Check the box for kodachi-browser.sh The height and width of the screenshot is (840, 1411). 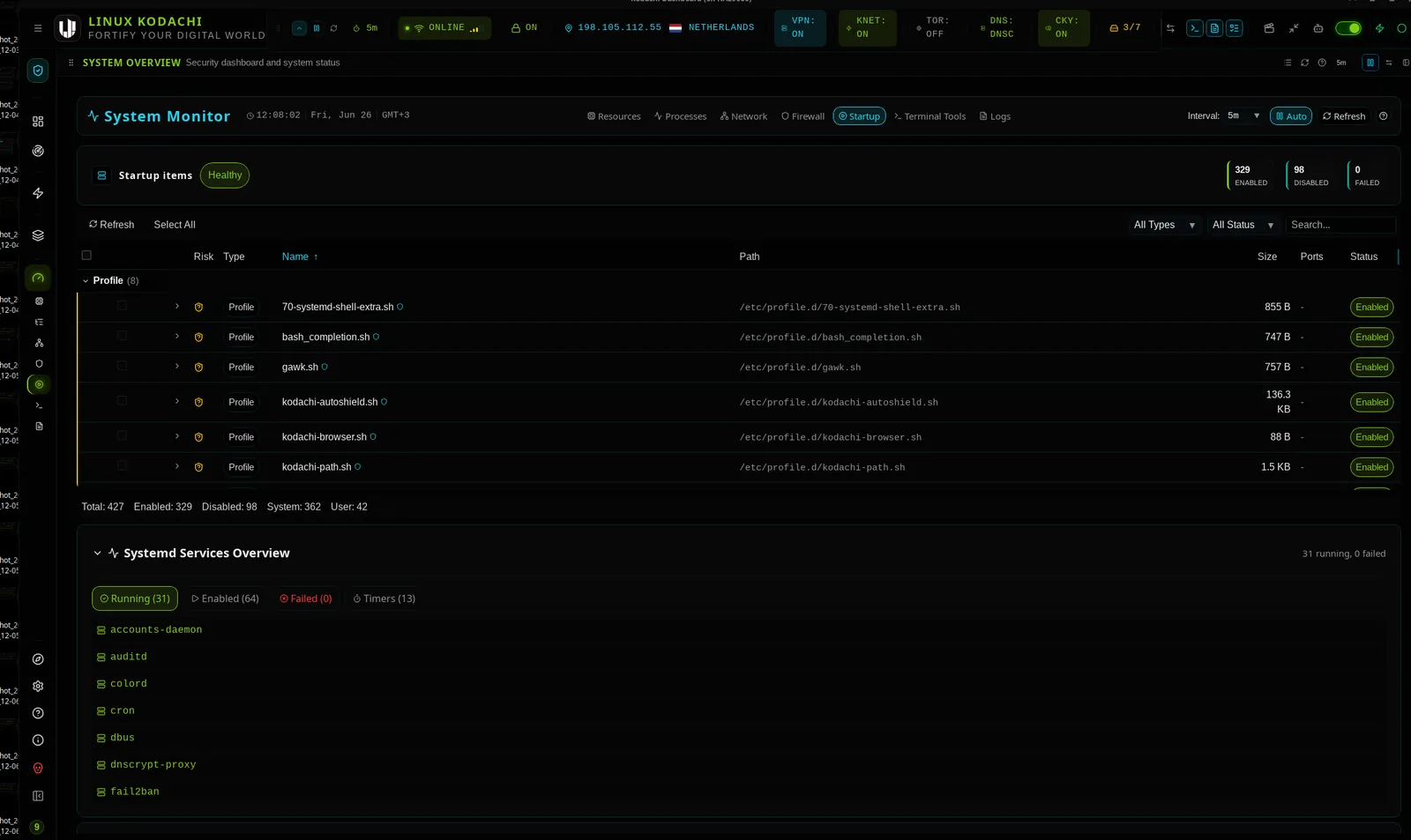coord(122,435)
